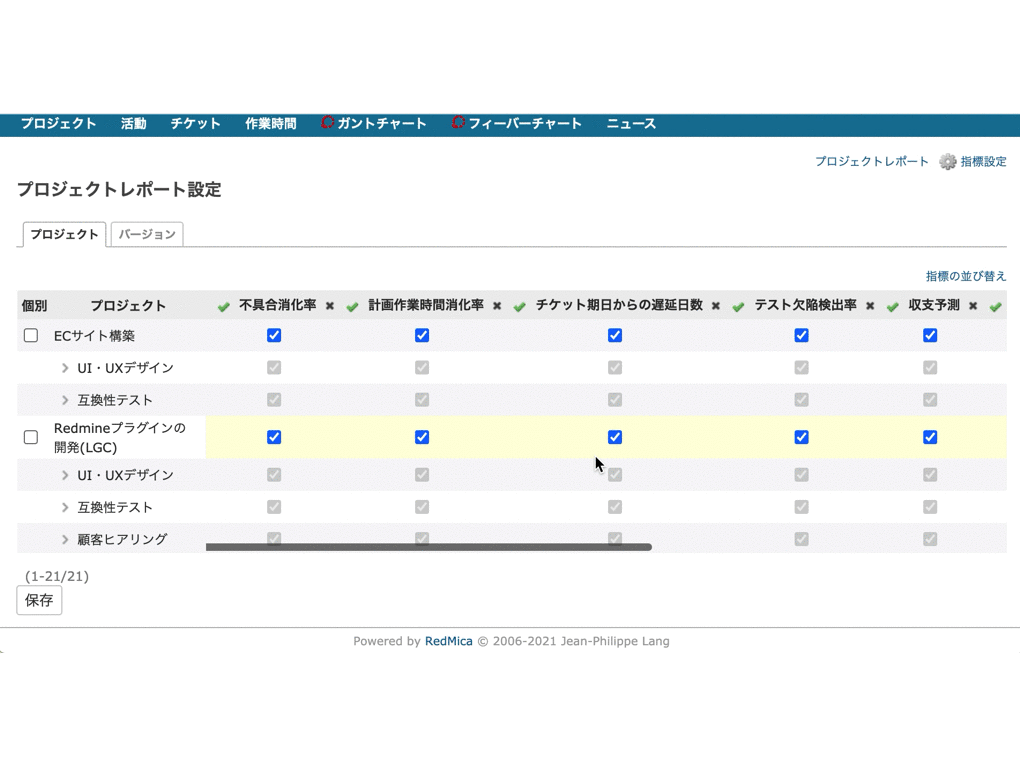1020x765 pixels.
Task: Expand first UI・UXデザイン under ECサイト構築
Action: coord(64,368)
